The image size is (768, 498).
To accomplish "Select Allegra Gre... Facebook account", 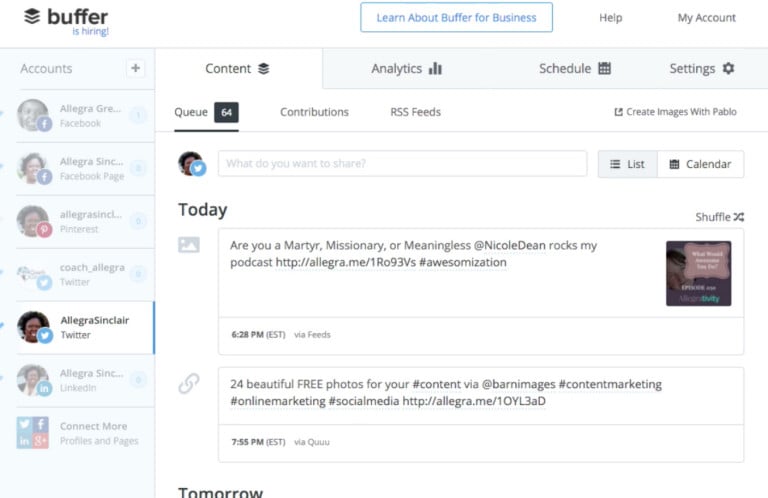I will [85, 116].
